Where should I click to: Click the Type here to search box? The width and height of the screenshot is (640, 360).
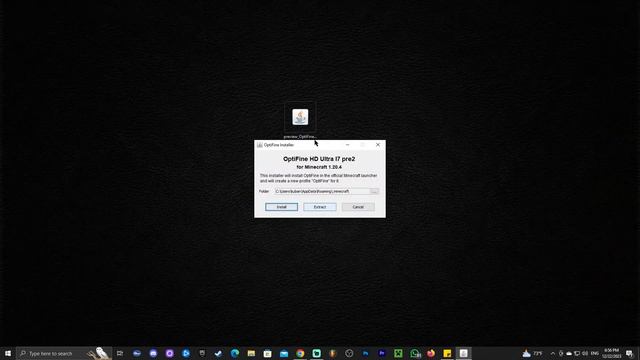click(64, 353)
